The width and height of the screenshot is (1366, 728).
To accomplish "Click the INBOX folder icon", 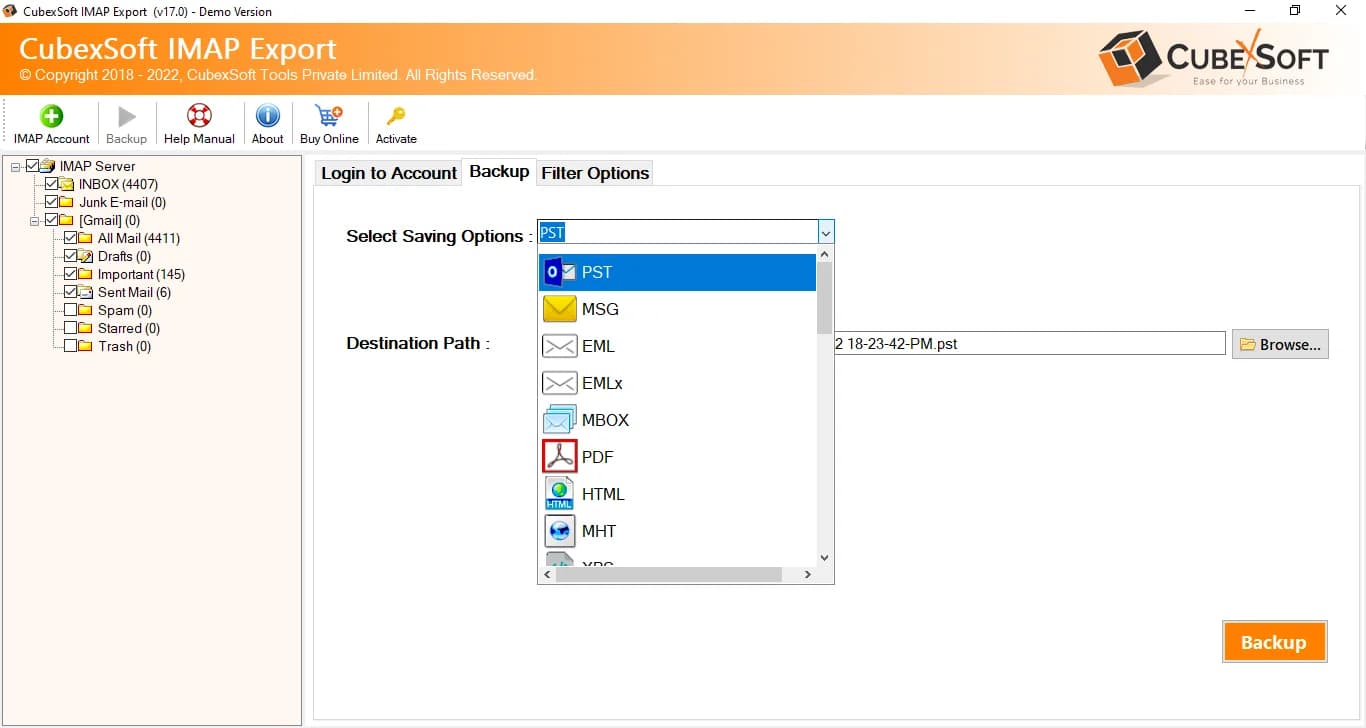I will [68, 184].
